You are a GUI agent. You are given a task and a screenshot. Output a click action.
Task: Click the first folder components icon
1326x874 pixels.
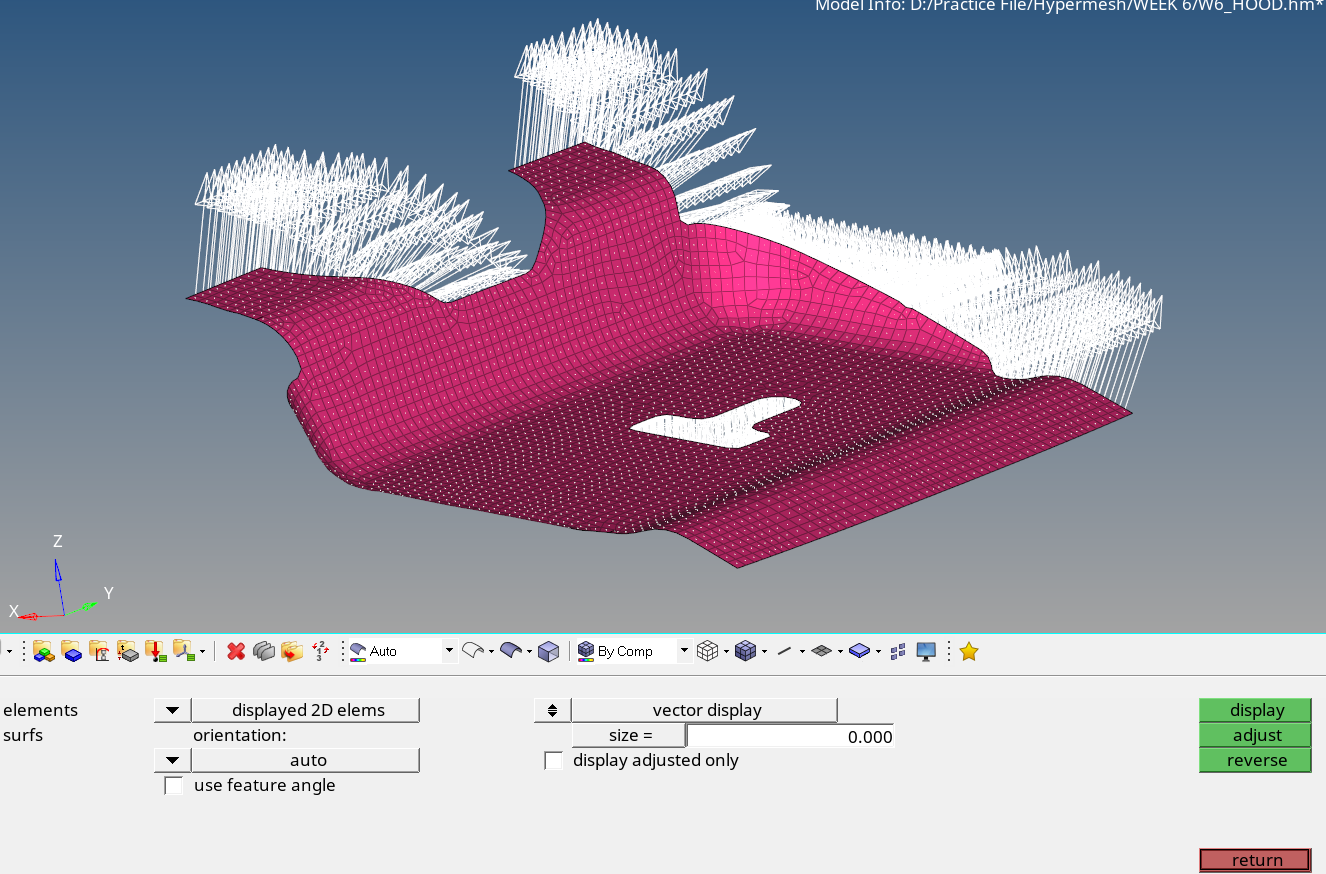(43, 651)
